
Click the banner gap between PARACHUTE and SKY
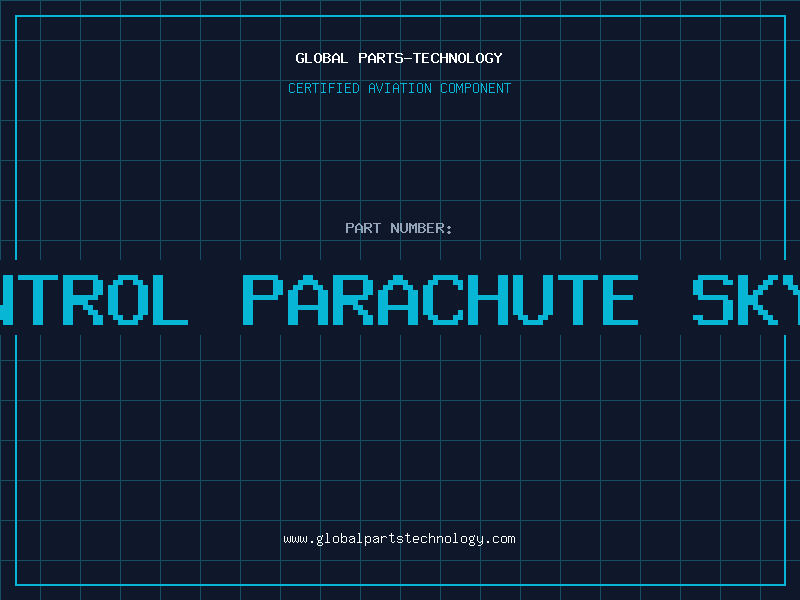[665, 299]
